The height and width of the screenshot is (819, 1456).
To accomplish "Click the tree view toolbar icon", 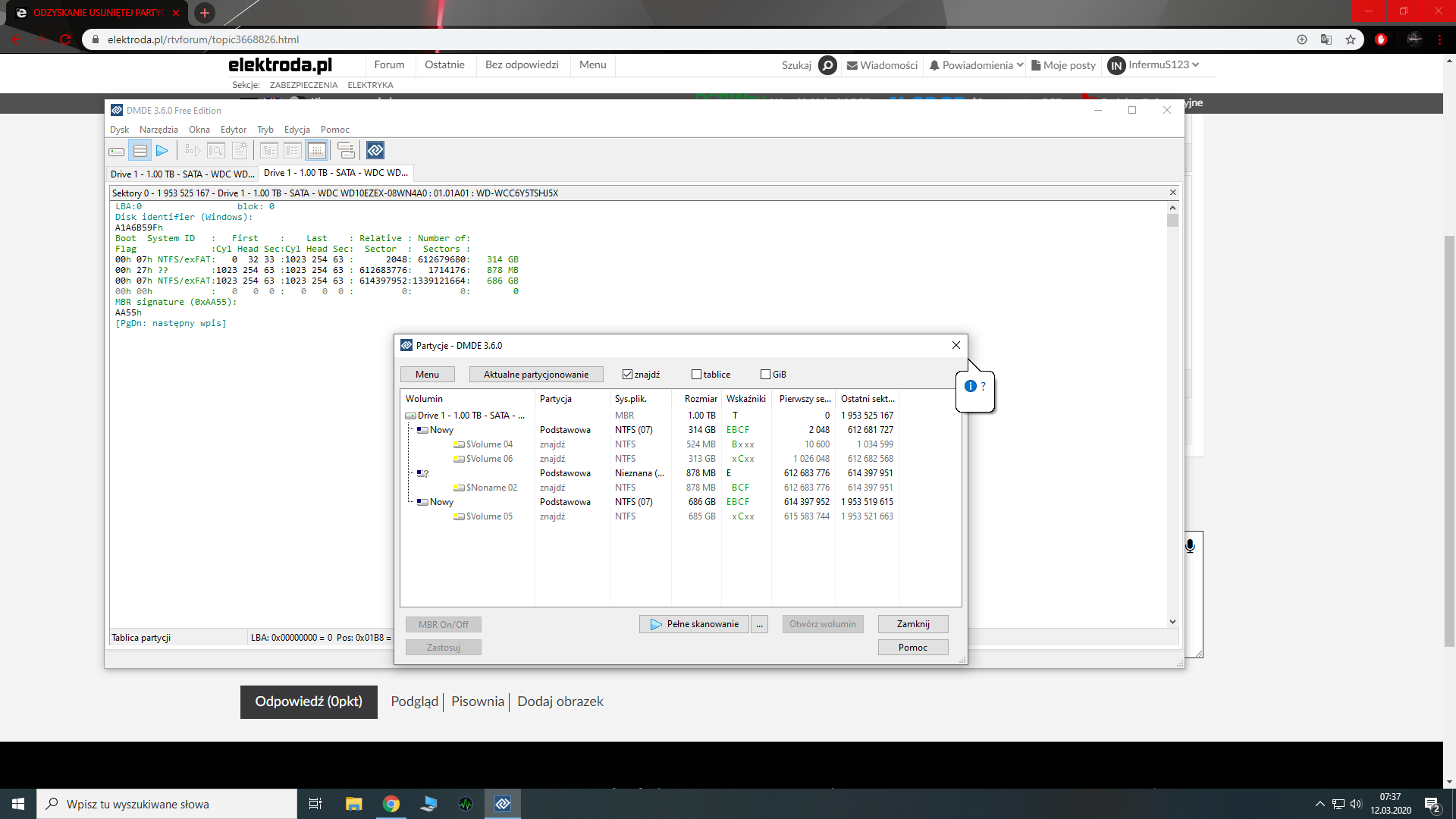I will 269,151.
